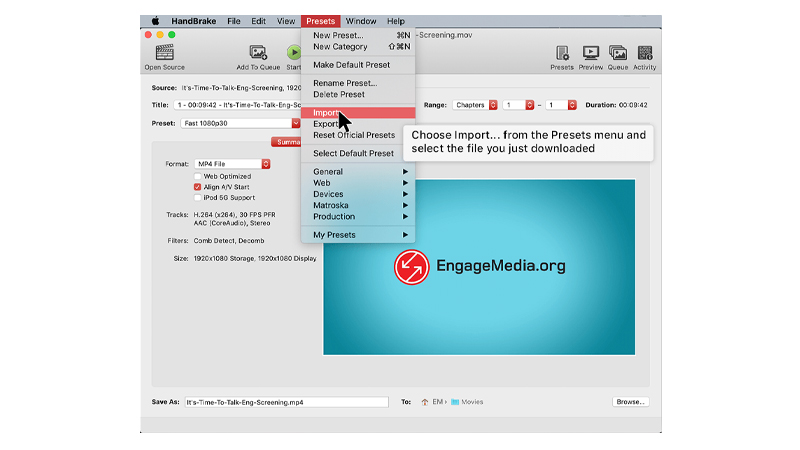
Task: Click the Comb Detect, Decomb filters text
Action: pyautogui.click(x=229, y=241)
